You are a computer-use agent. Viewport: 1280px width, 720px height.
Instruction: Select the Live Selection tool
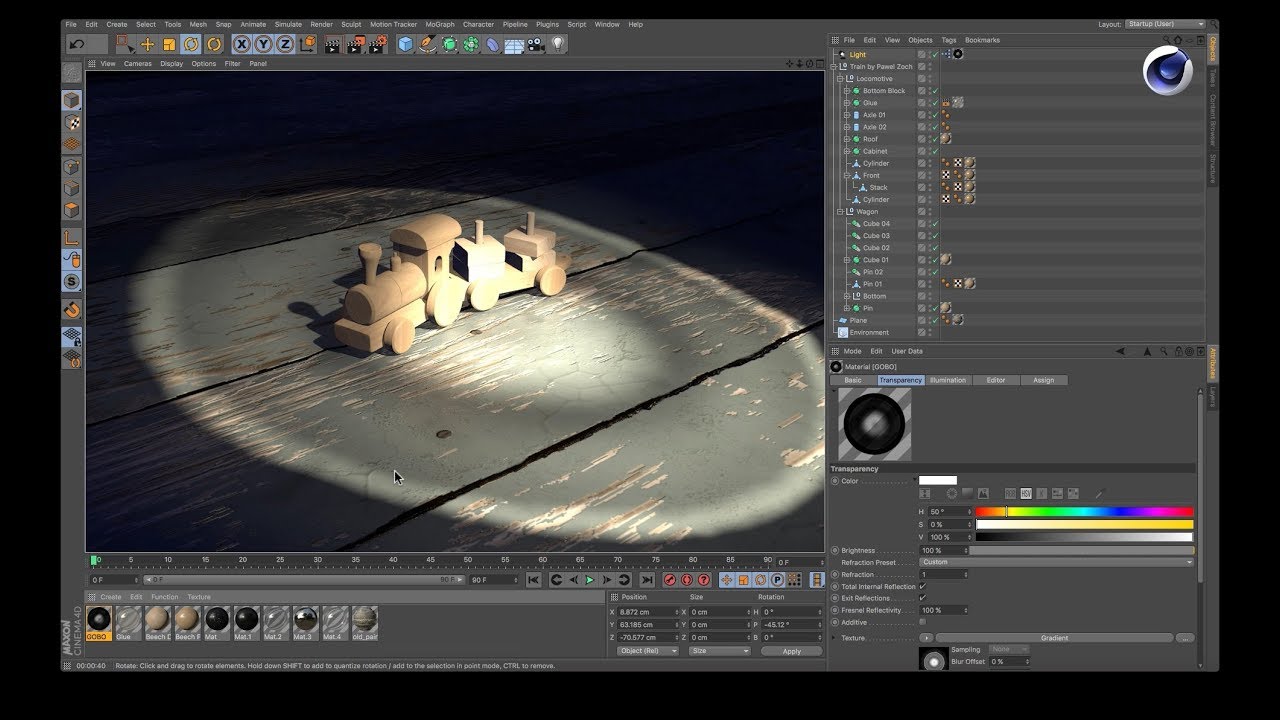click(x=124, y=44)
